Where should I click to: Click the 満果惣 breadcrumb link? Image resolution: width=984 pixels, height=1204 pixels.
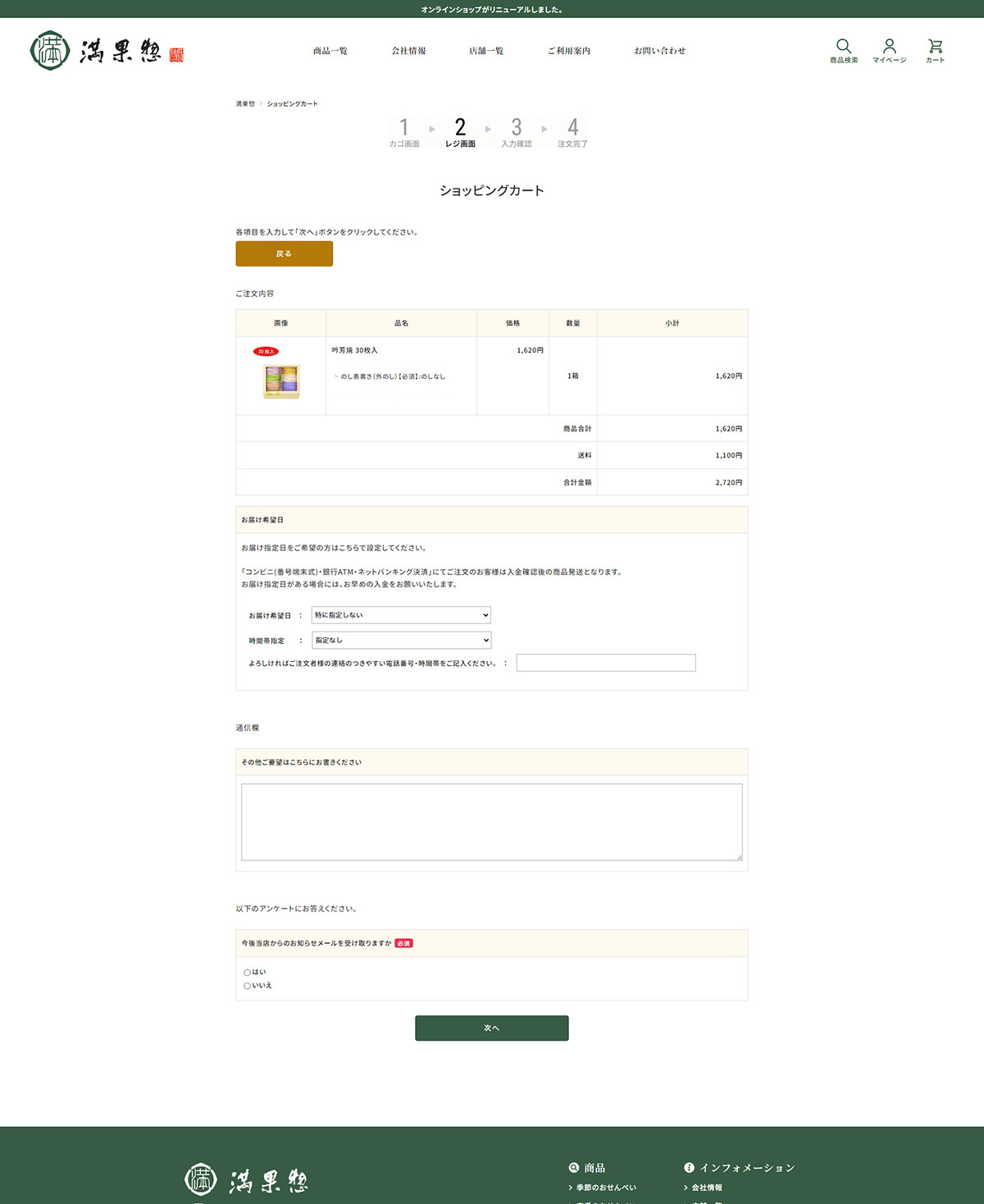click(x=245, y=104)
